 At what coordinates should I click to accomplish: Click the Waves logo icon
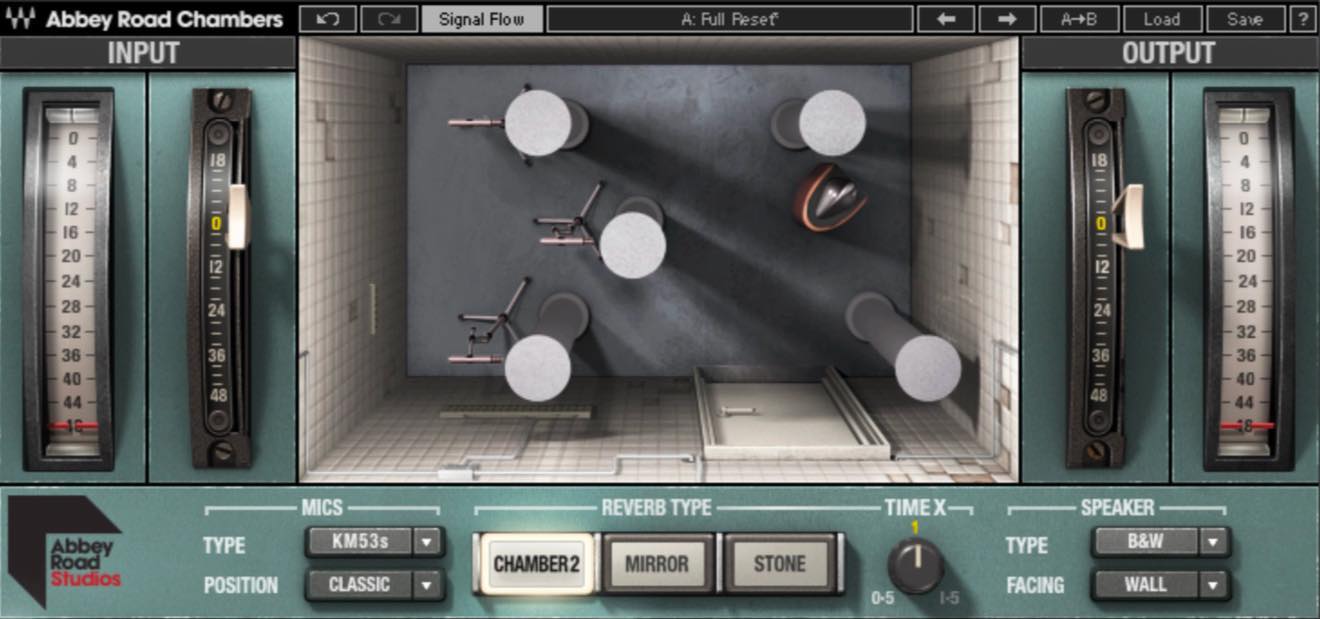click(18, 19)
